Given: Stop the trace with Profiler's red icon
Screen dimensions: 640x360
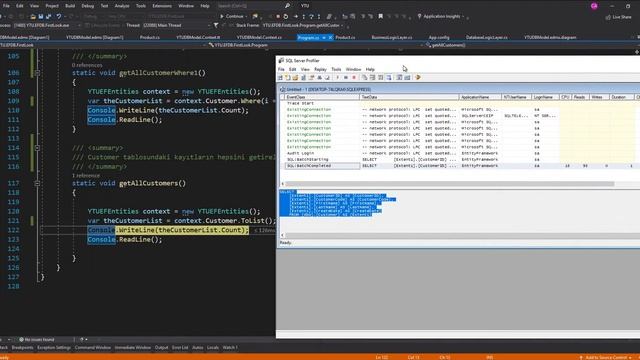Looking at the screenshot, I should click(354, 78).
